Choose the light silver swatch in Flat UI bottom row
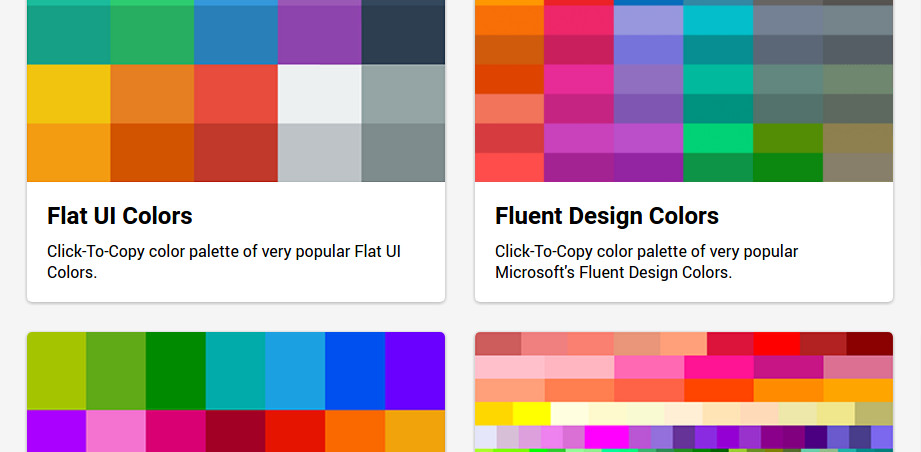 (x=320, y=153)
